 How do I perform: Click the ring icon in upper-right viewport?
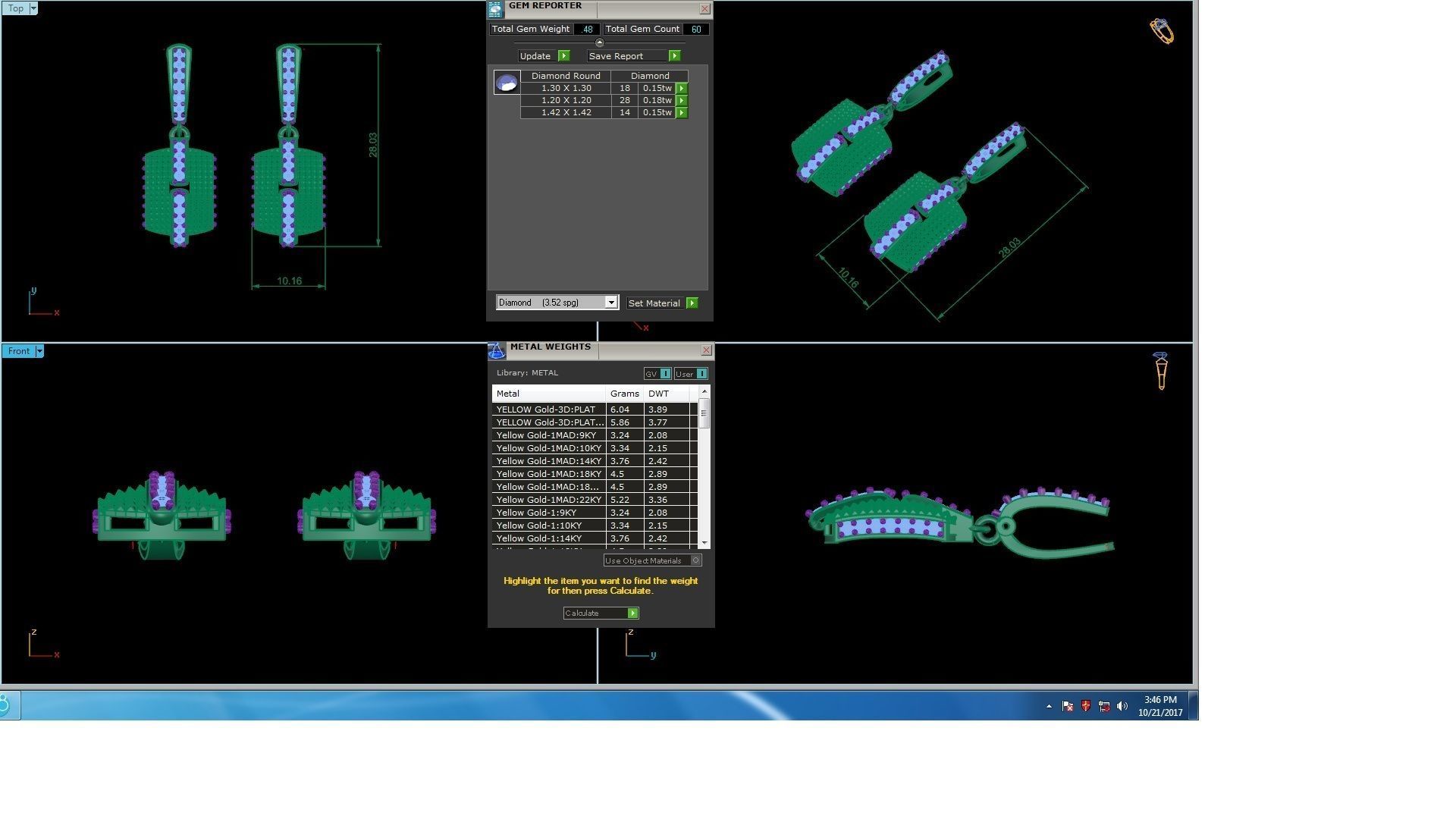(1161, 31)
